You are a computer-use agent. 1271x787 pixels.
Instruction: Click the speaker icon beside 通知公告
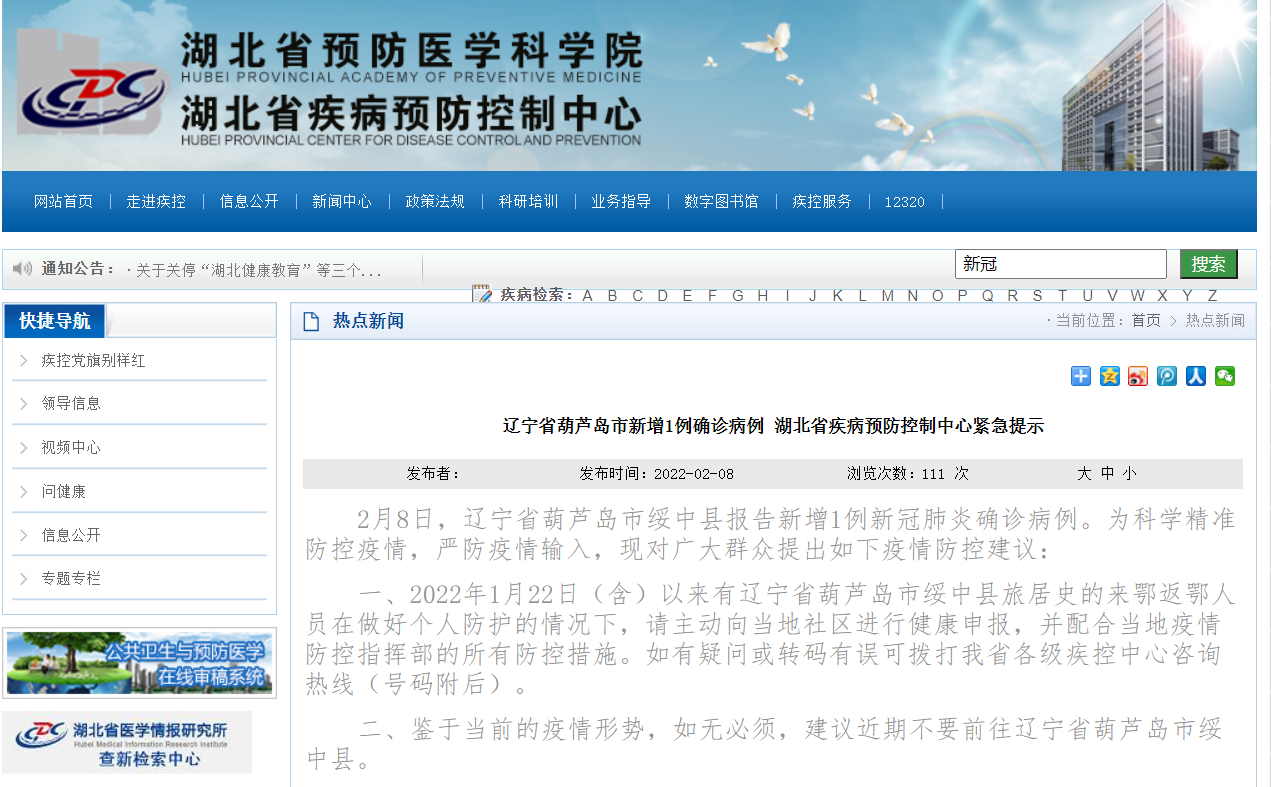coord(22,268)
